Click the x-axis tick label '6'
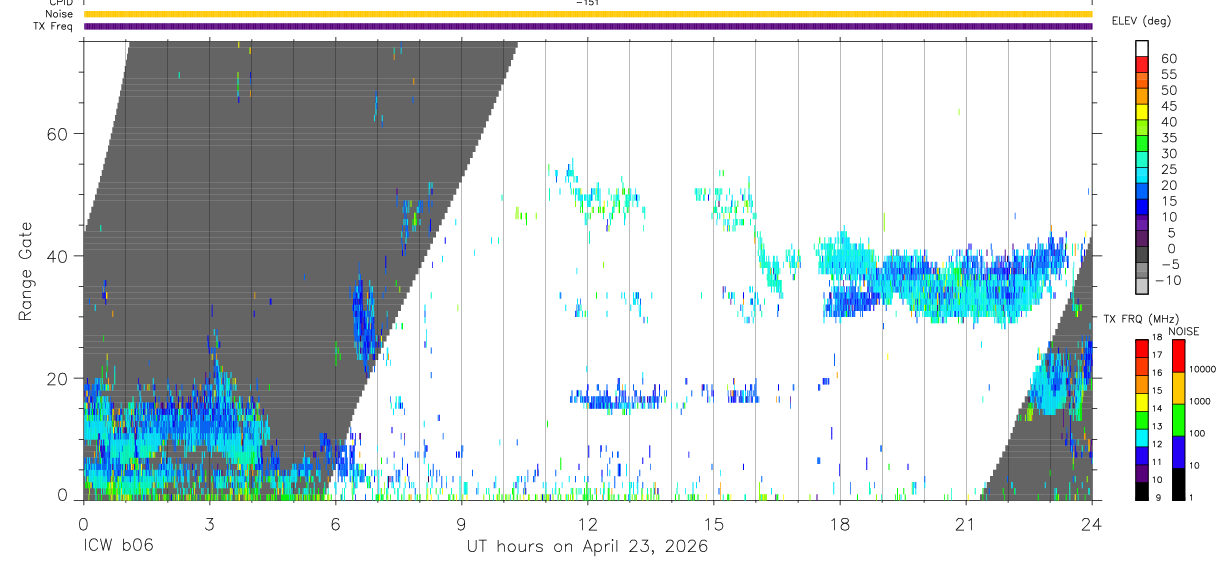 pos(334,523)
